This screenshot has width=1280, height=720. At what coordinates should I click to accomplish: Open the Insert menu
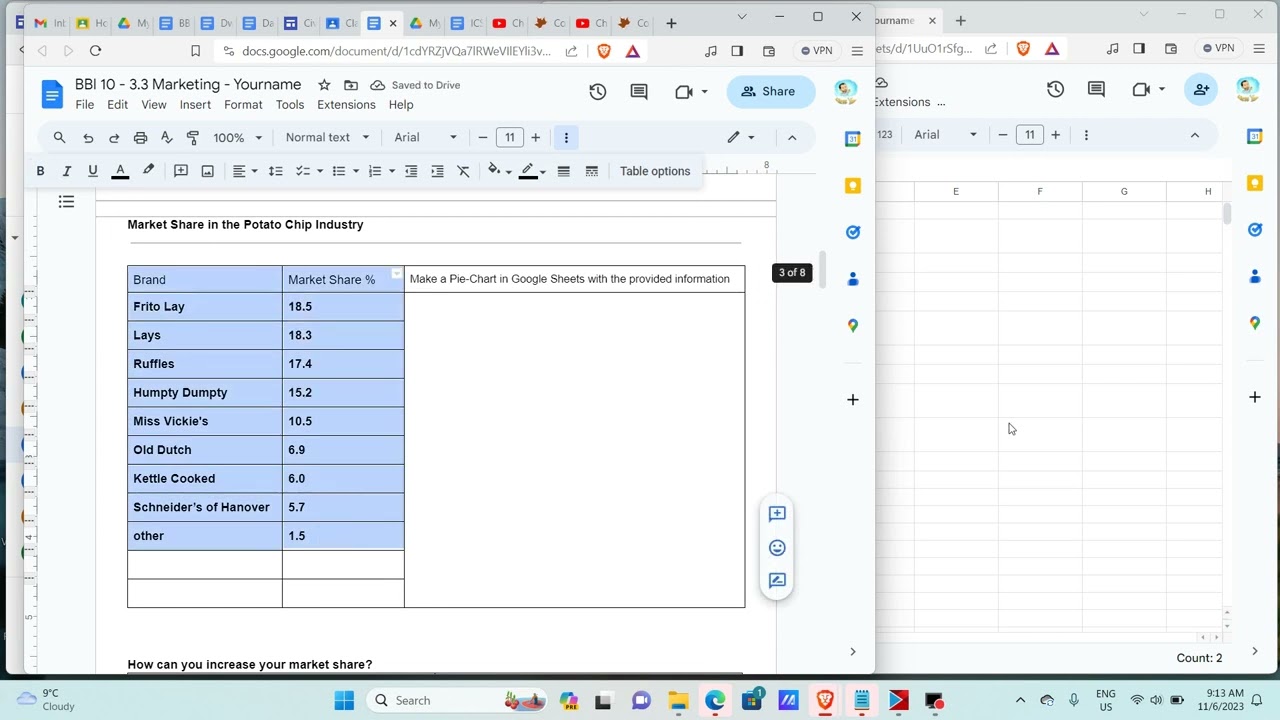tap(195, 104)
